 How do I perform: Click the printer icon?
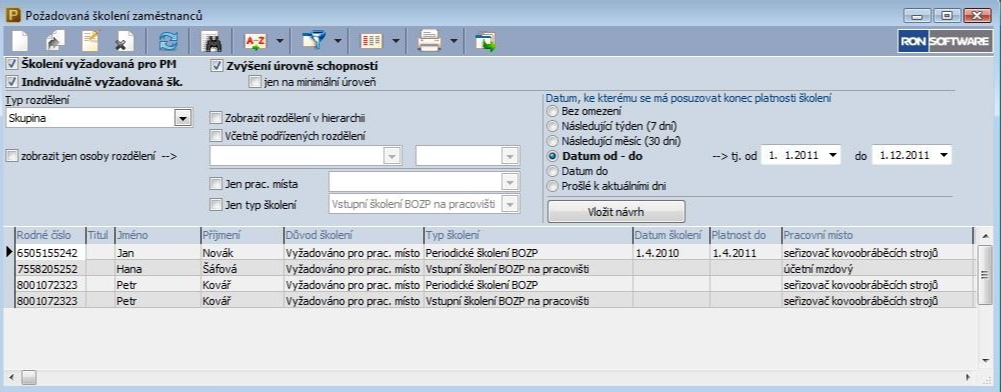point(429,41)
